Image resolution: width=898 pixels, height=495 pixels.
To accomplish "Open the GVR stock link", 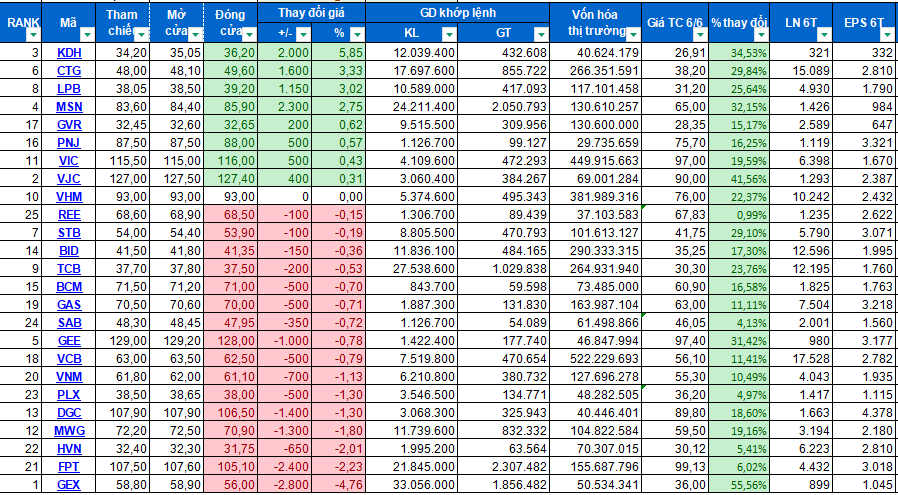I will [x=69, y=125].
